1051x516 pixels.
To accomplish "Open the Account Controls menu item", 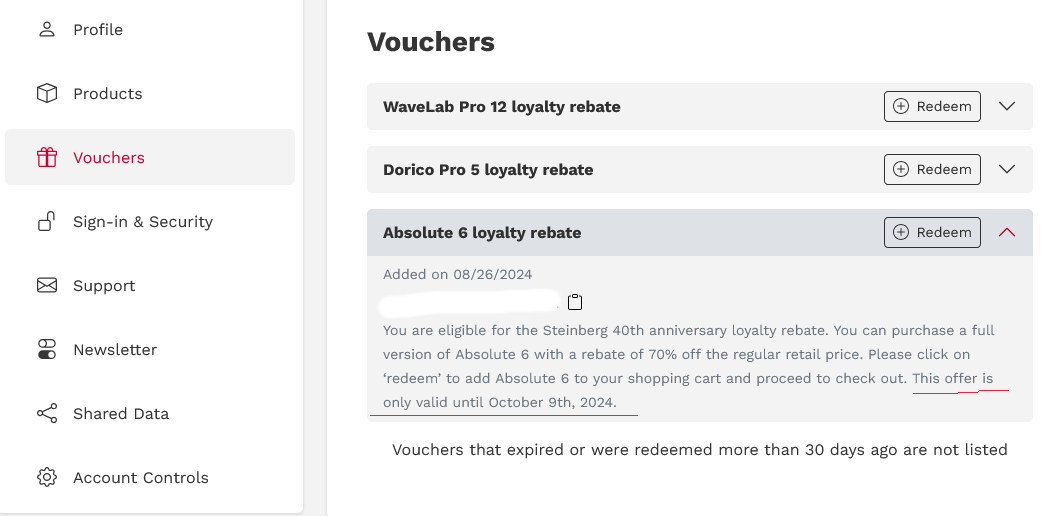I will tap(140, 478).
